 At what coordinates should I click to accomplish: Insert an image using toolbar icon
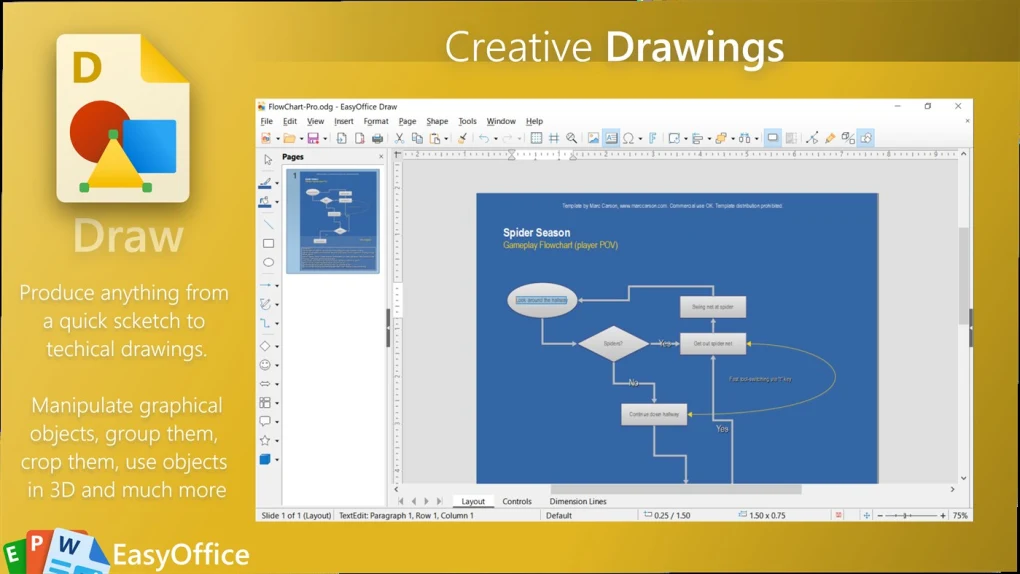[593, 138]
